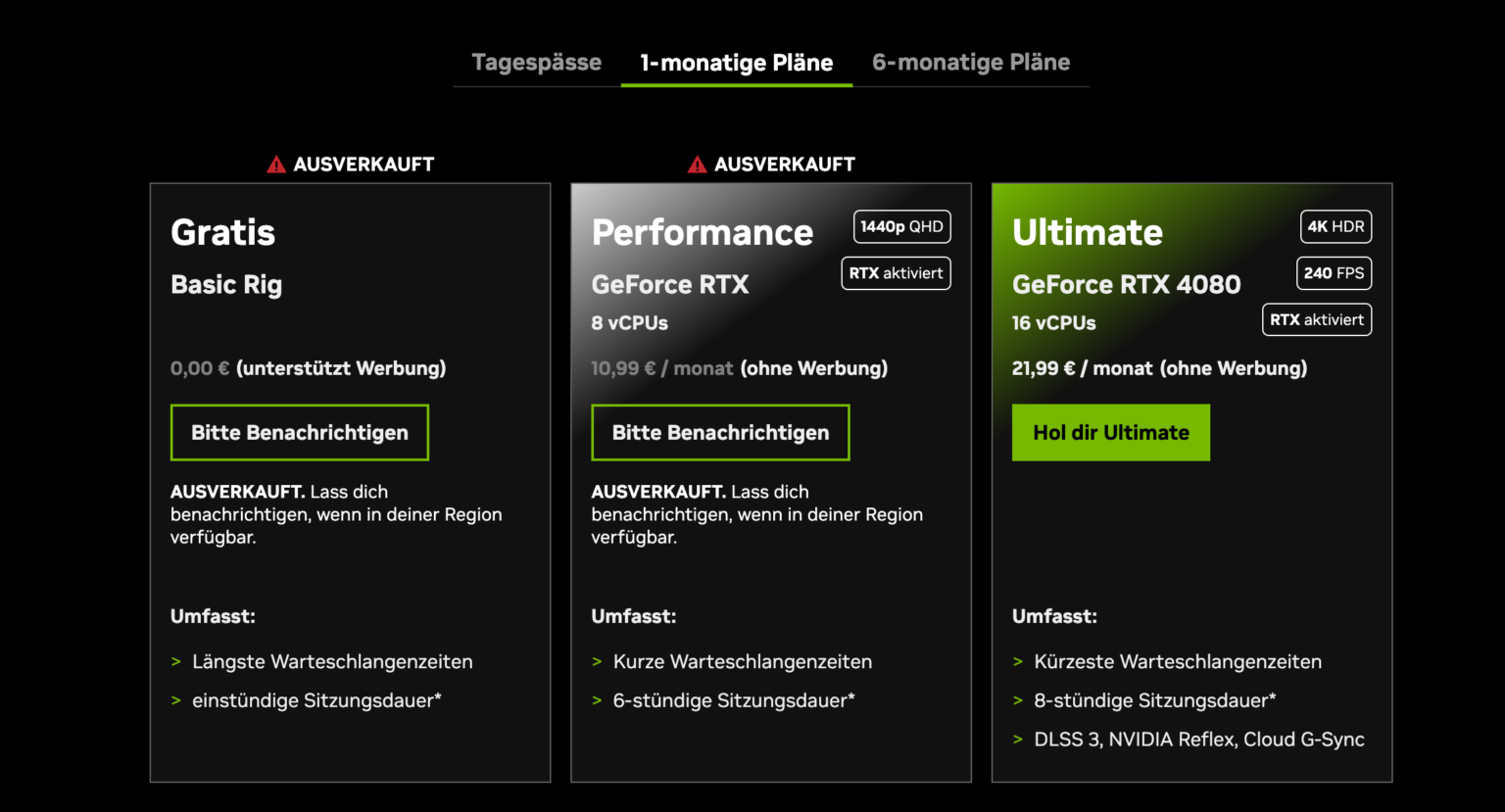1505x812 pixels.
Task: Click the green underline below active tab
Action: pos(736,87)
